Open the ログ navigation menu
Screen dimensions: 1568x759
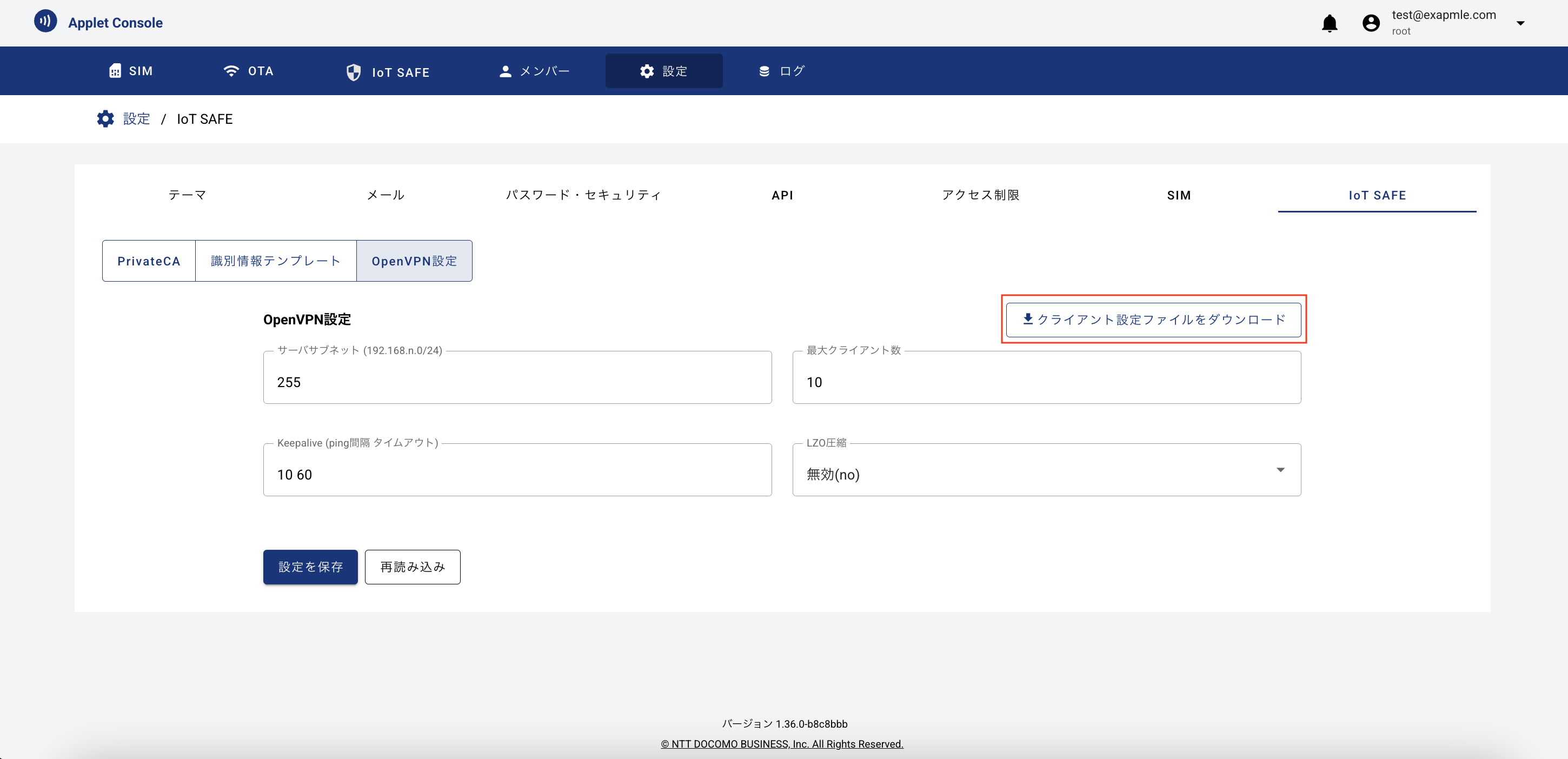[781, 71]
